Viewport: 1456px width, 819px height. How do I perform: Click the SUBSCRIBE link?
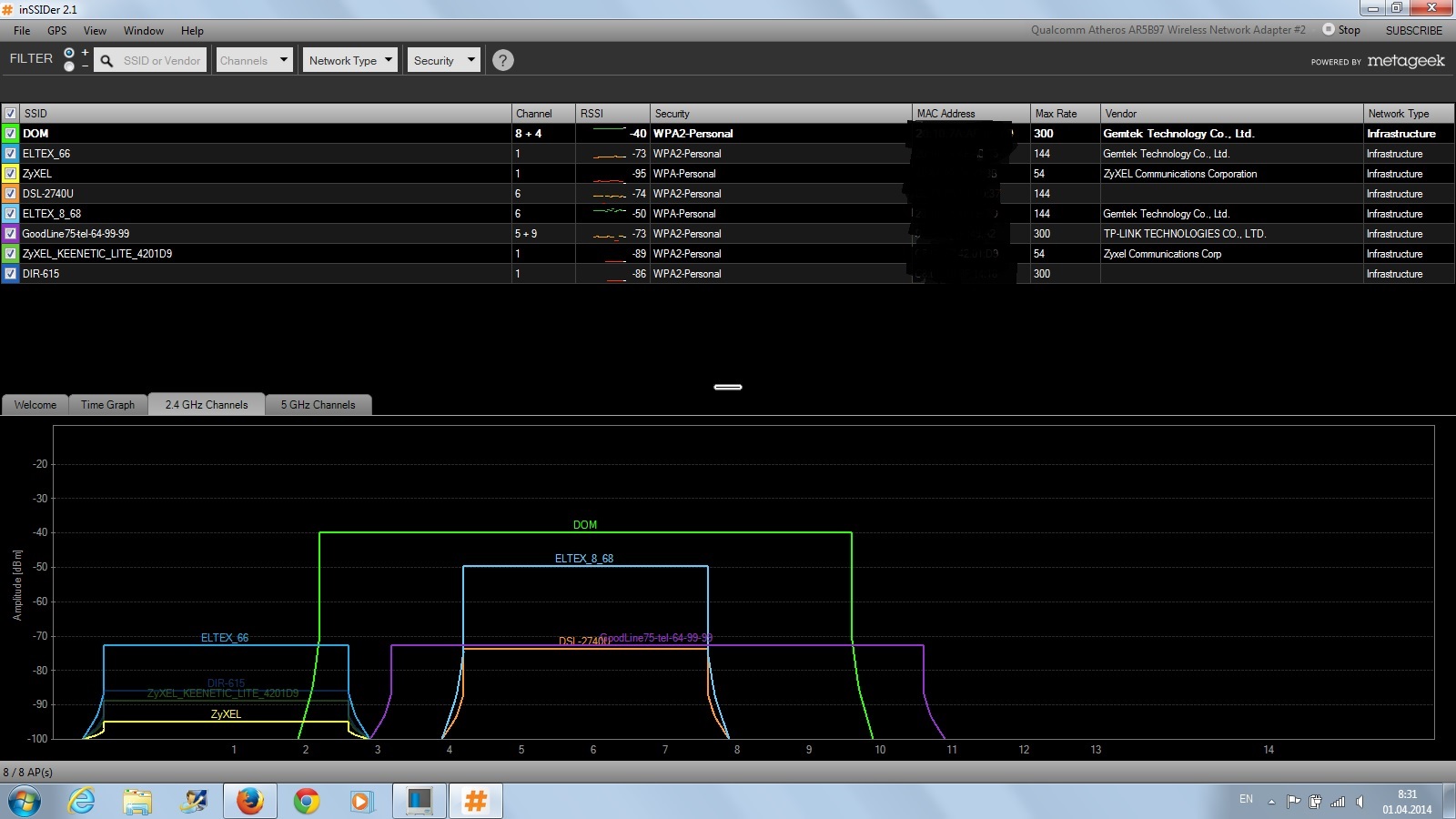tap(1414, 30)
